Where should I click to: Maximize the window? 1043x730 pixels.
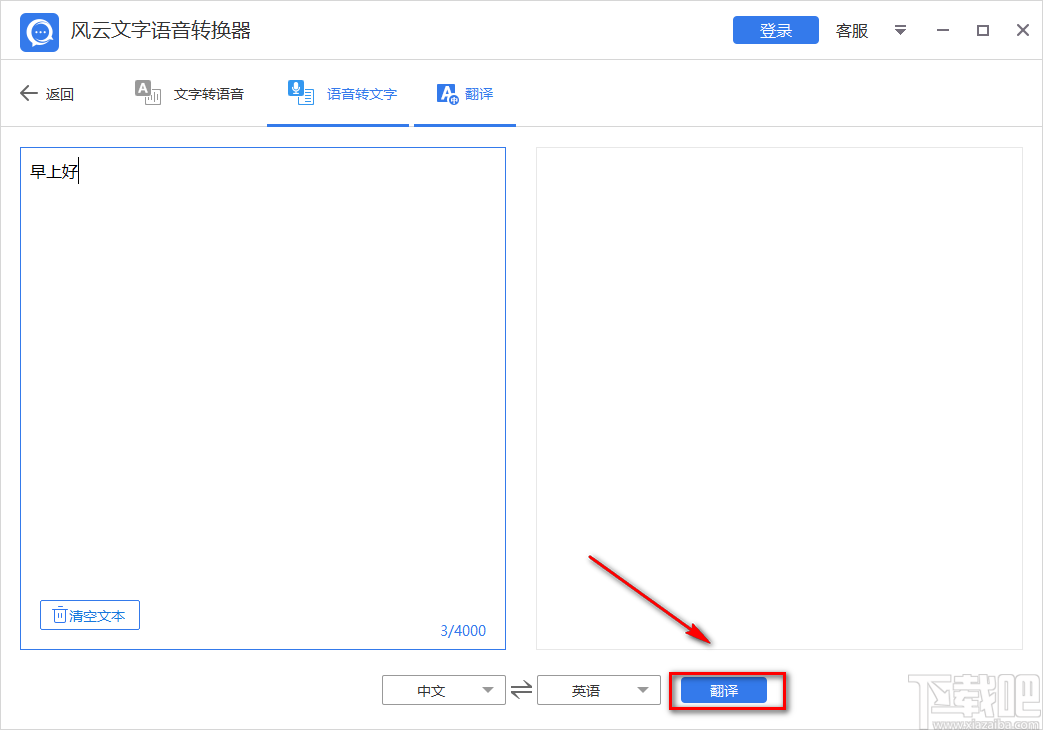tap(982, 31)
